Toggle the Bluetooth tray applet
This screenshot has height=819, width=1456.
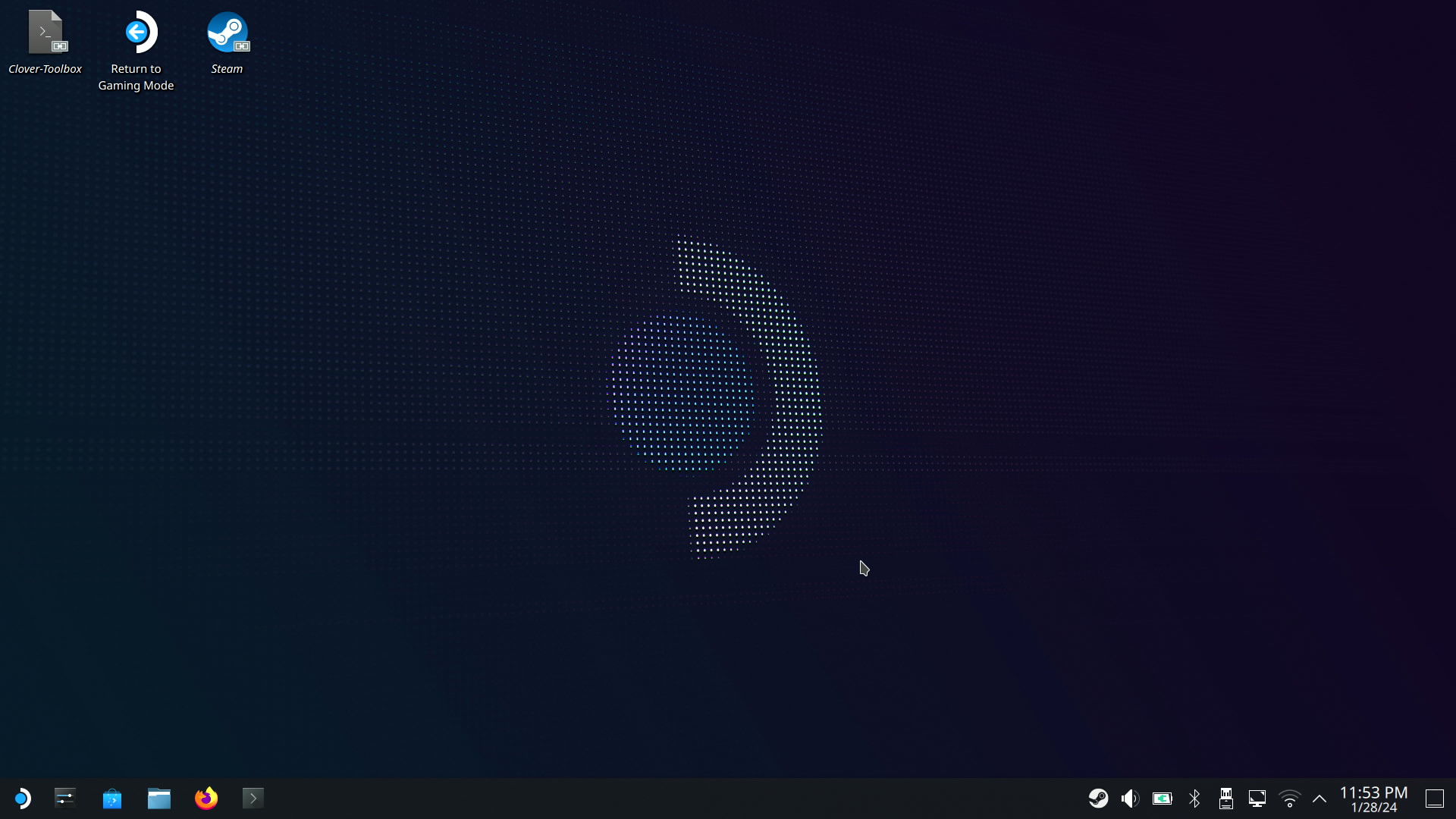(x=1194, y=799)
